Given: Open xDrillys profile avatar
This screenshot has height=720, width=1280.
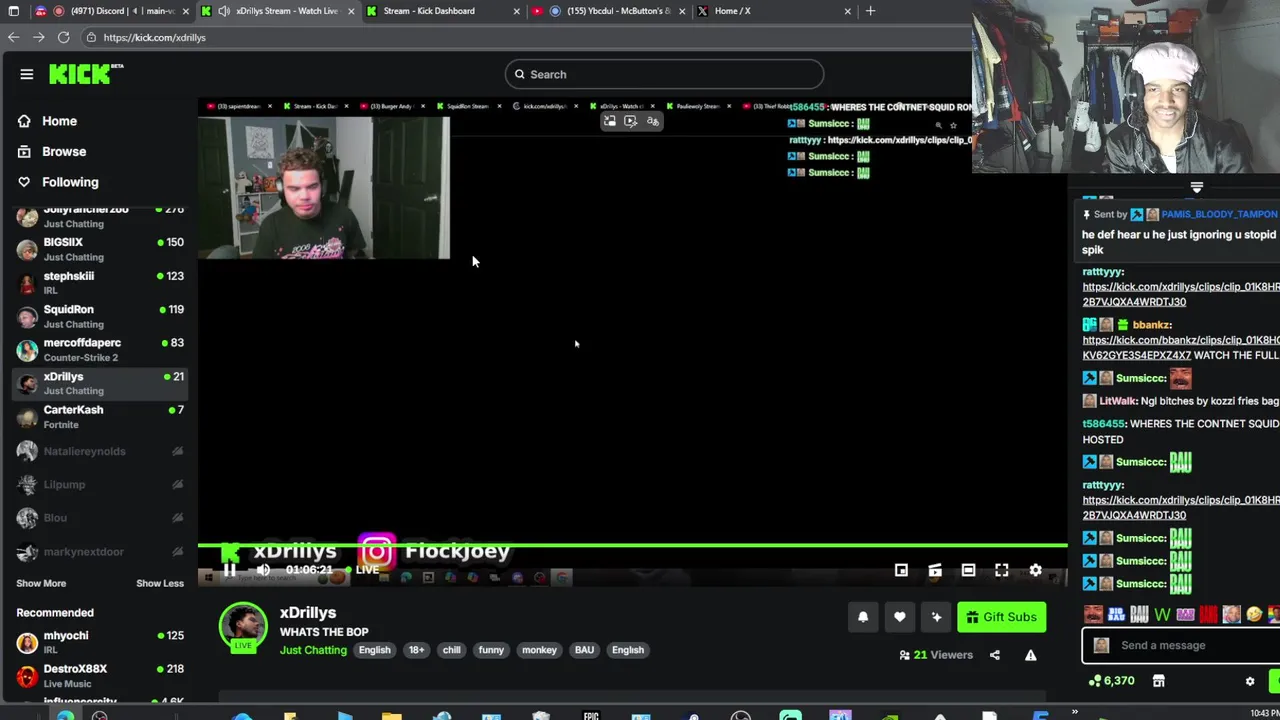Looking at the screenshot, I should [243, 627].
